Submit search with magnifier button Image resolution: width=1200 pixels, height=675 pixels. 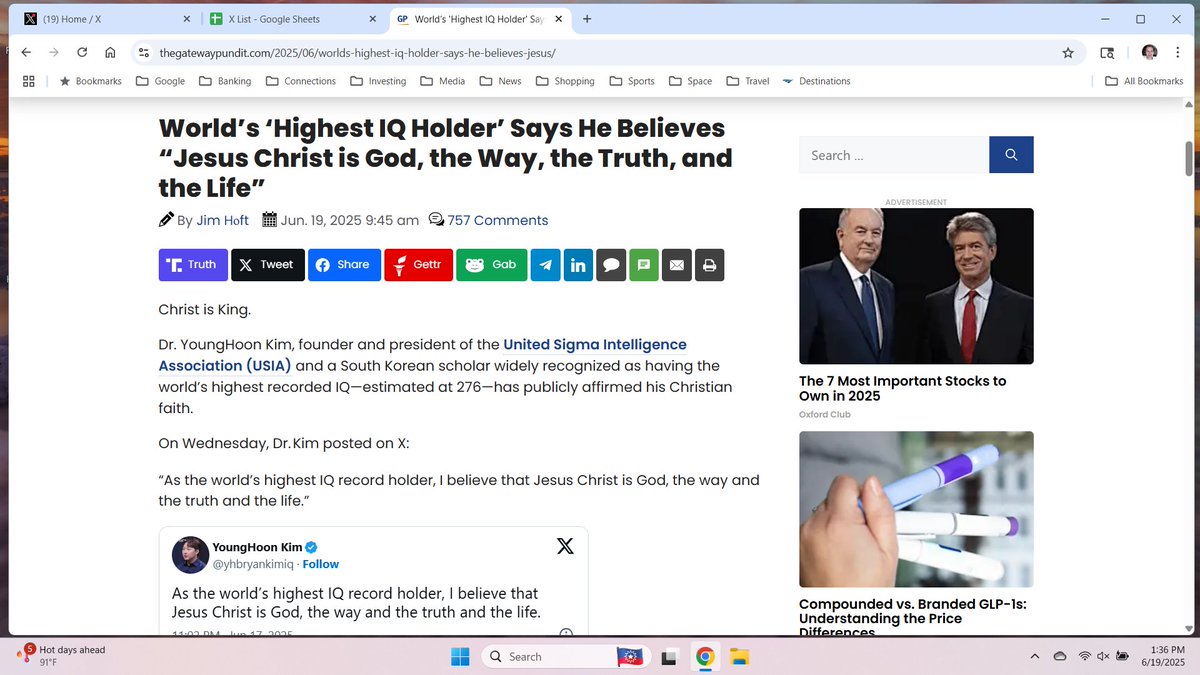coord(1011,155)
